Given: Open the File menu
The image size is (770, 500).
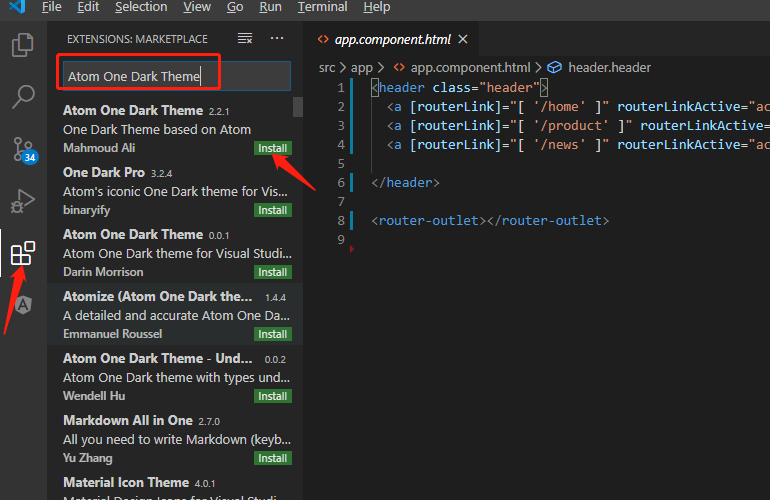Looking at the screenshot, I should pos(52,7).
